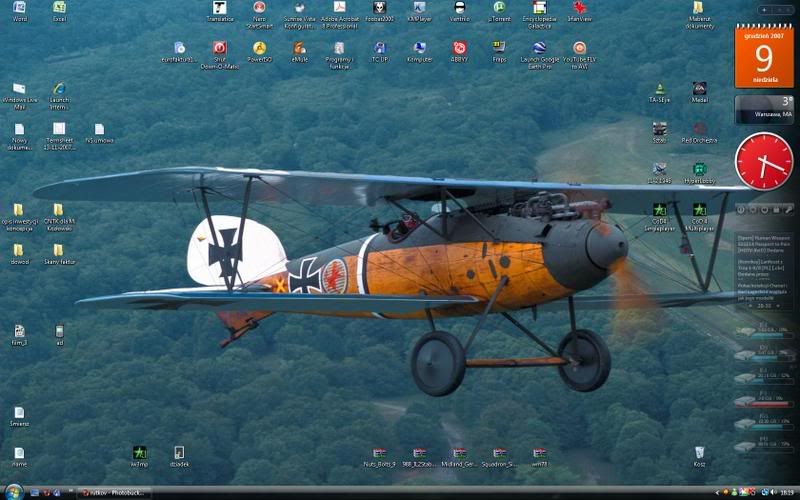Launch Adobe Acrobat 8 Professional
Screen dimensions: 800x500
(339, 14)
